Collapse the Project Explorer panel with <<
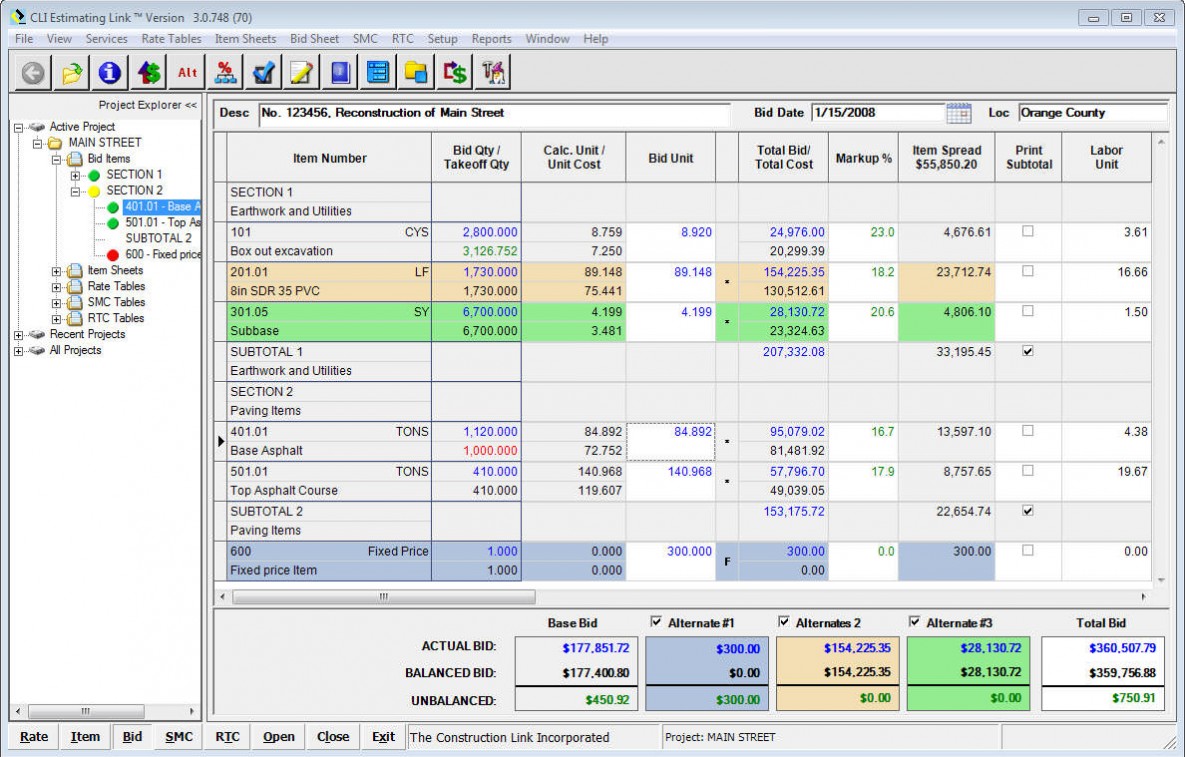Viewport: 1185px width, 757px height. pos(190,105)
